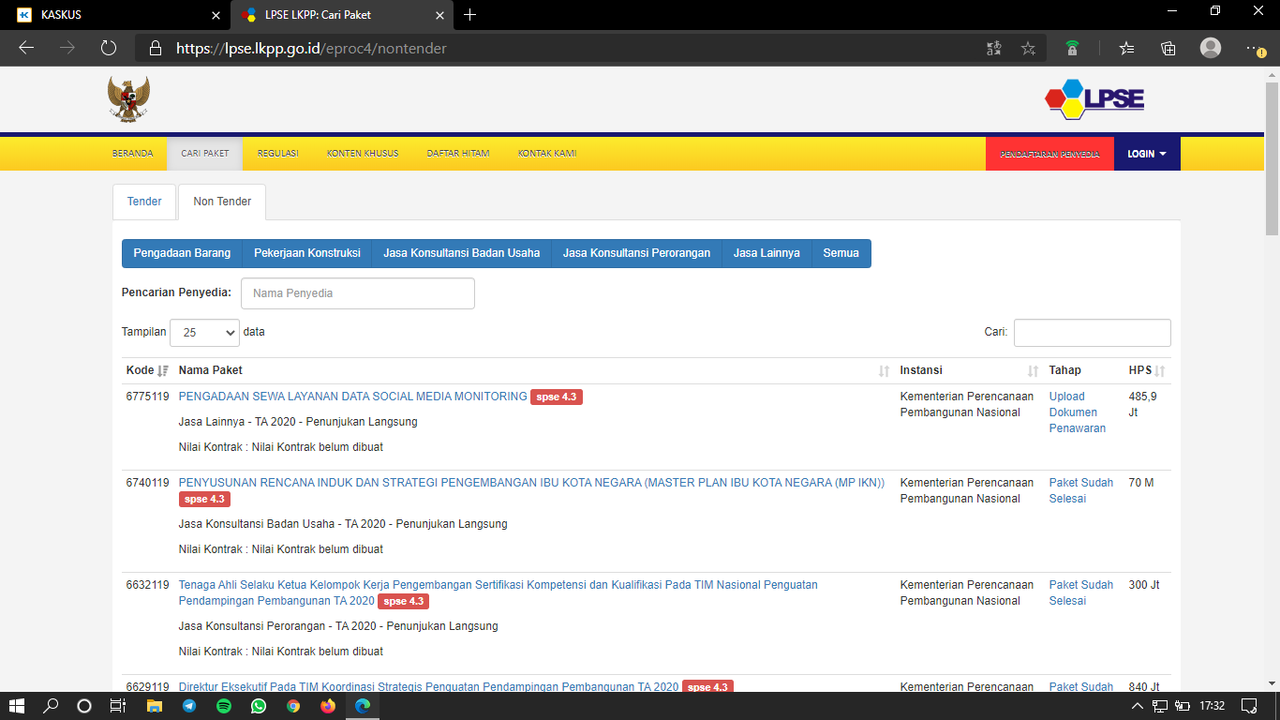Open WhatsApp from the taskbar
The height and width of the screenshot is (720, 1280).
point(259,706)
